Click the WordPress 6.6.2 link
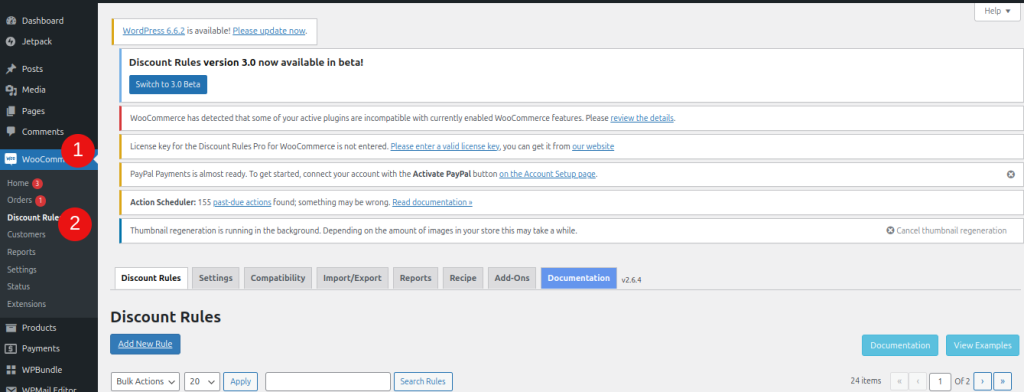 [153, 31]
